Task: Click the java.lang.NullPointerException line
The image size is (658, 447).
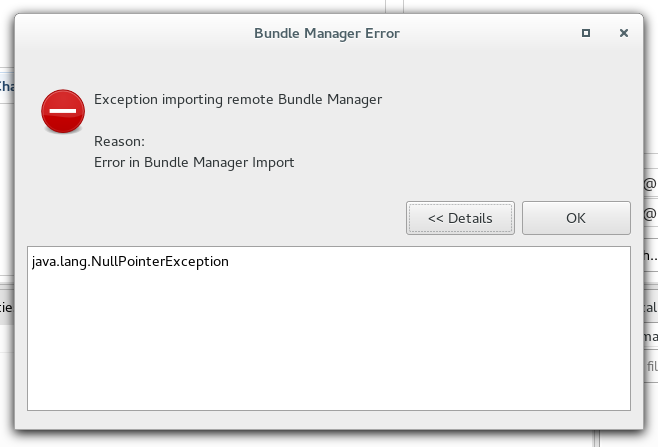Action: click(130, 262)
